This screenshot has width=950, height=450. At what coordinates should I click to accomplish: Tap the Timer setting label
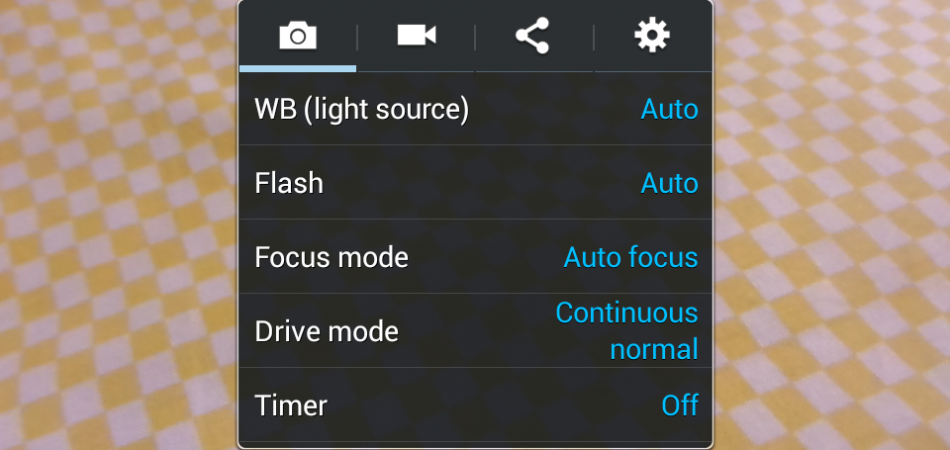[x=291, y=405]
